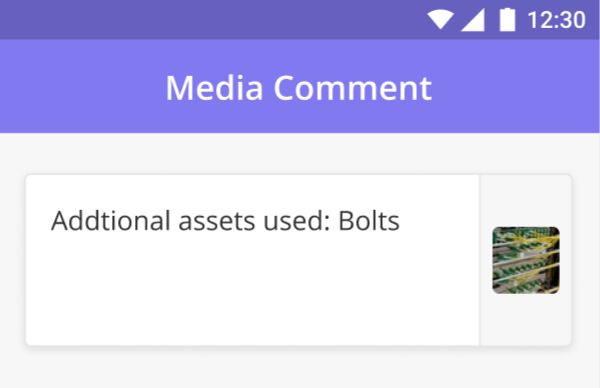Tap the Wi-Fi status icon
The height and width of the screenshot is (388, 600).
click(440, 20)
